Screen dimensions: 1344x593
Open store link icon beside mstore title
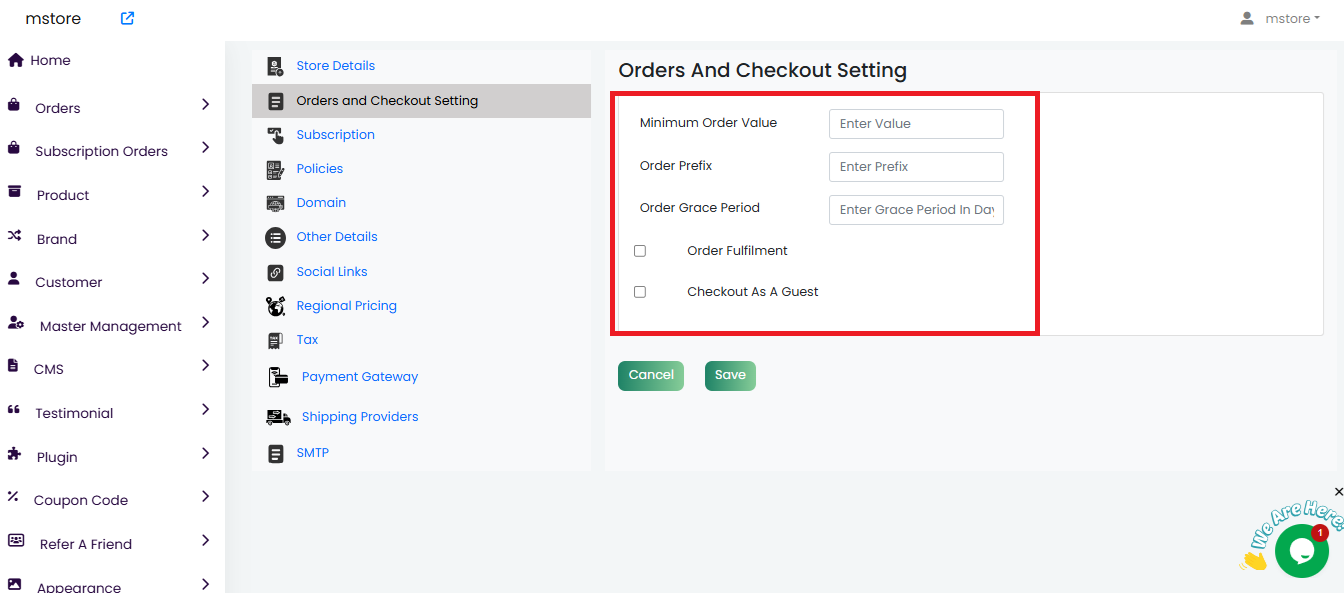[x=127, y=18]
